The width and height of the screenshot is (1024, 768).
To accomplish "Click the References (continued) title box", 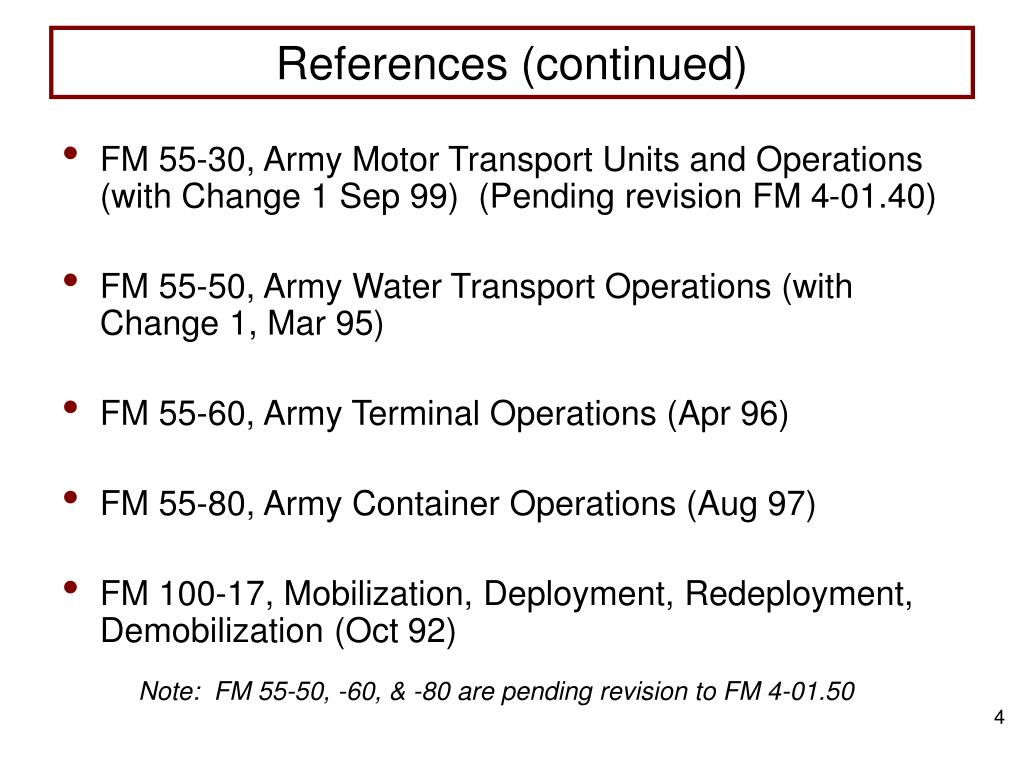I will tap(512, 63).
